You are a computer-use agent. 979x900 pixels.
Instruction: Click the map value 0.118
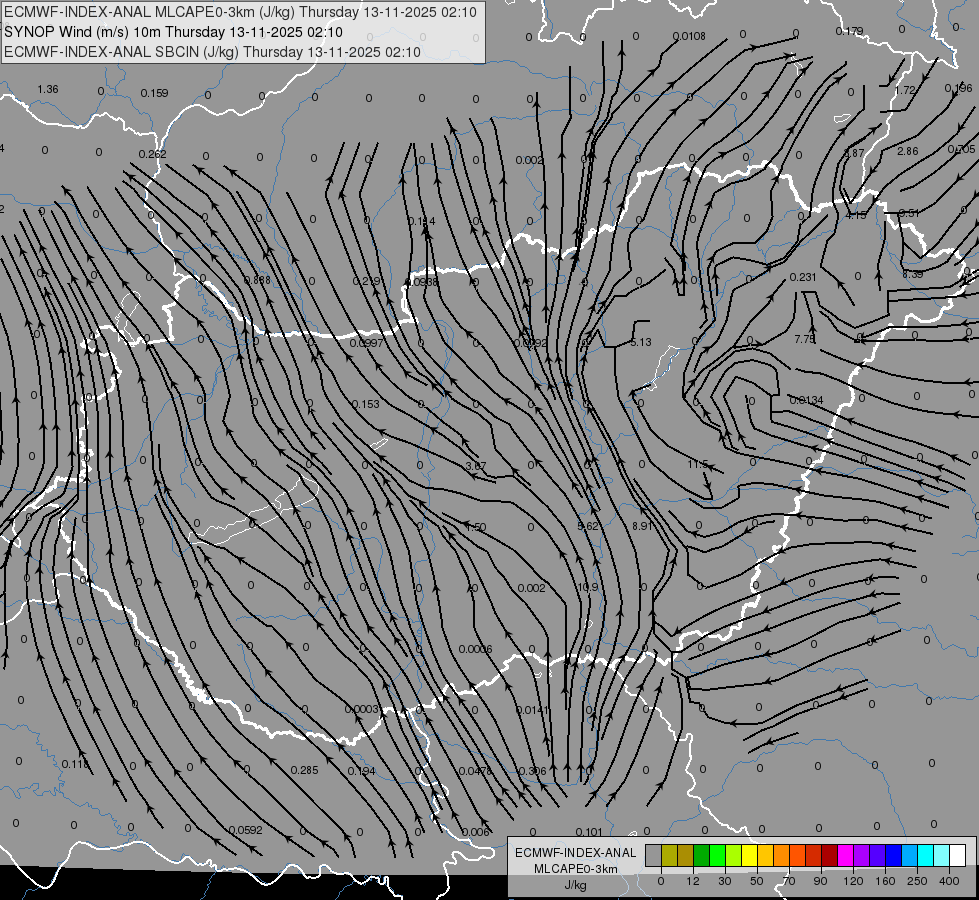click(x=76, y=764)
